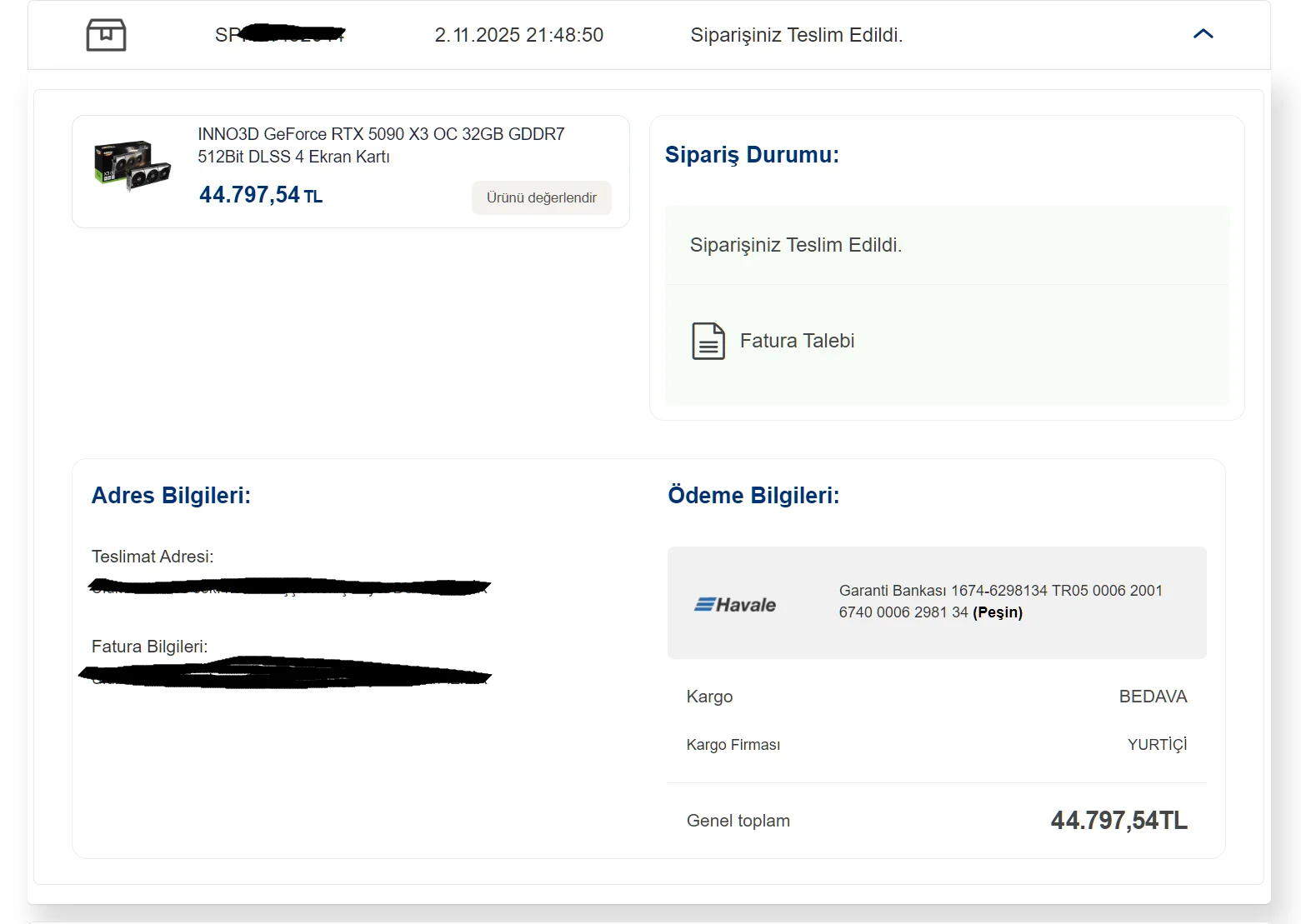Click the order package box icon
1301x924 pixels.
click(x=106, y=35)
